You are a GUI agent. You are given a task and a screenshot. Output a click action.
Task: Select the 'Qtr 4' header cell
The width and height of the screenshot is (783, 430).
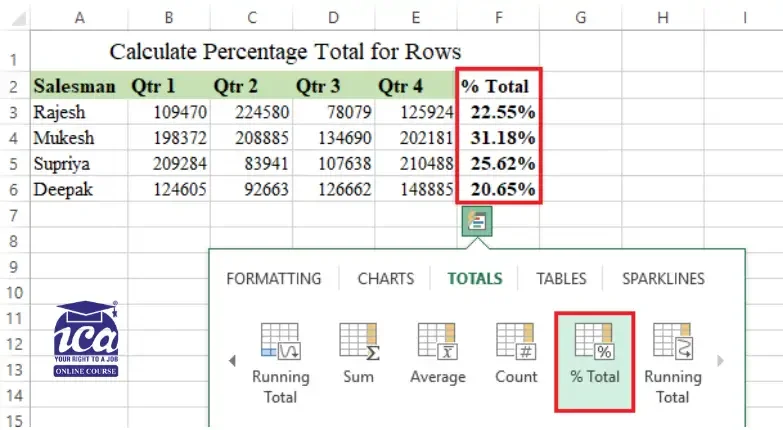(x=415, y=86)
